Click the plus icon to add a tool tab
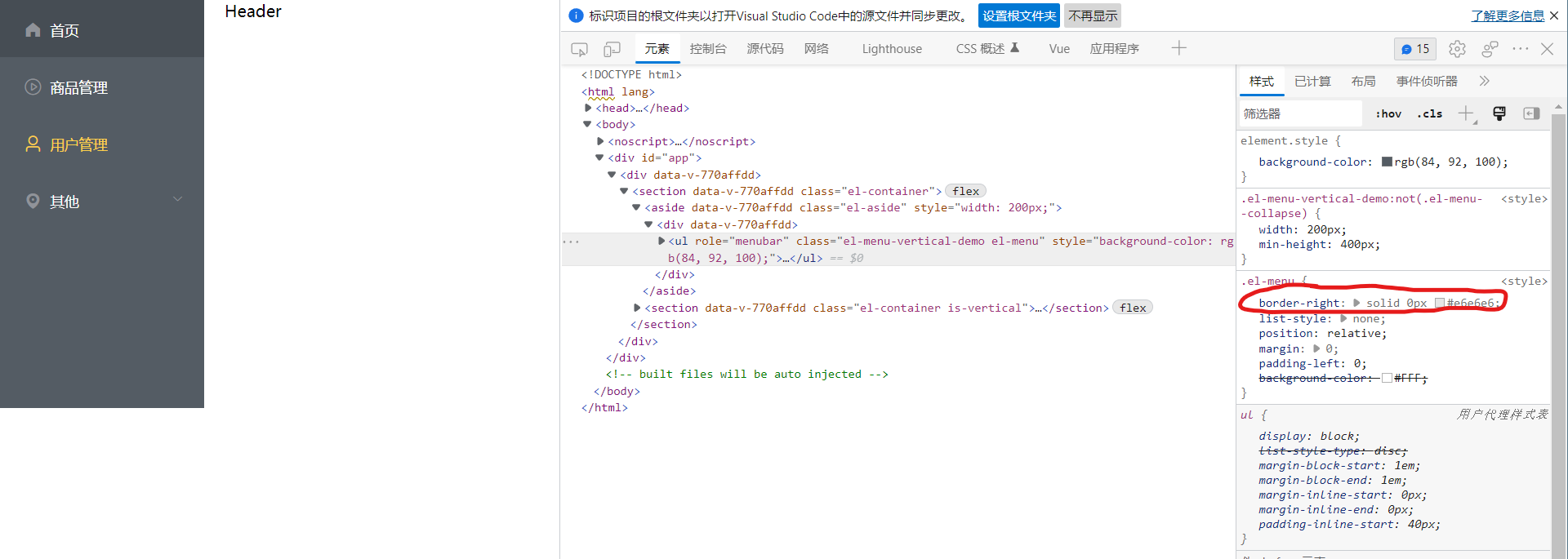This screenshot has width=1568, height=559. tap(1178, 48)
